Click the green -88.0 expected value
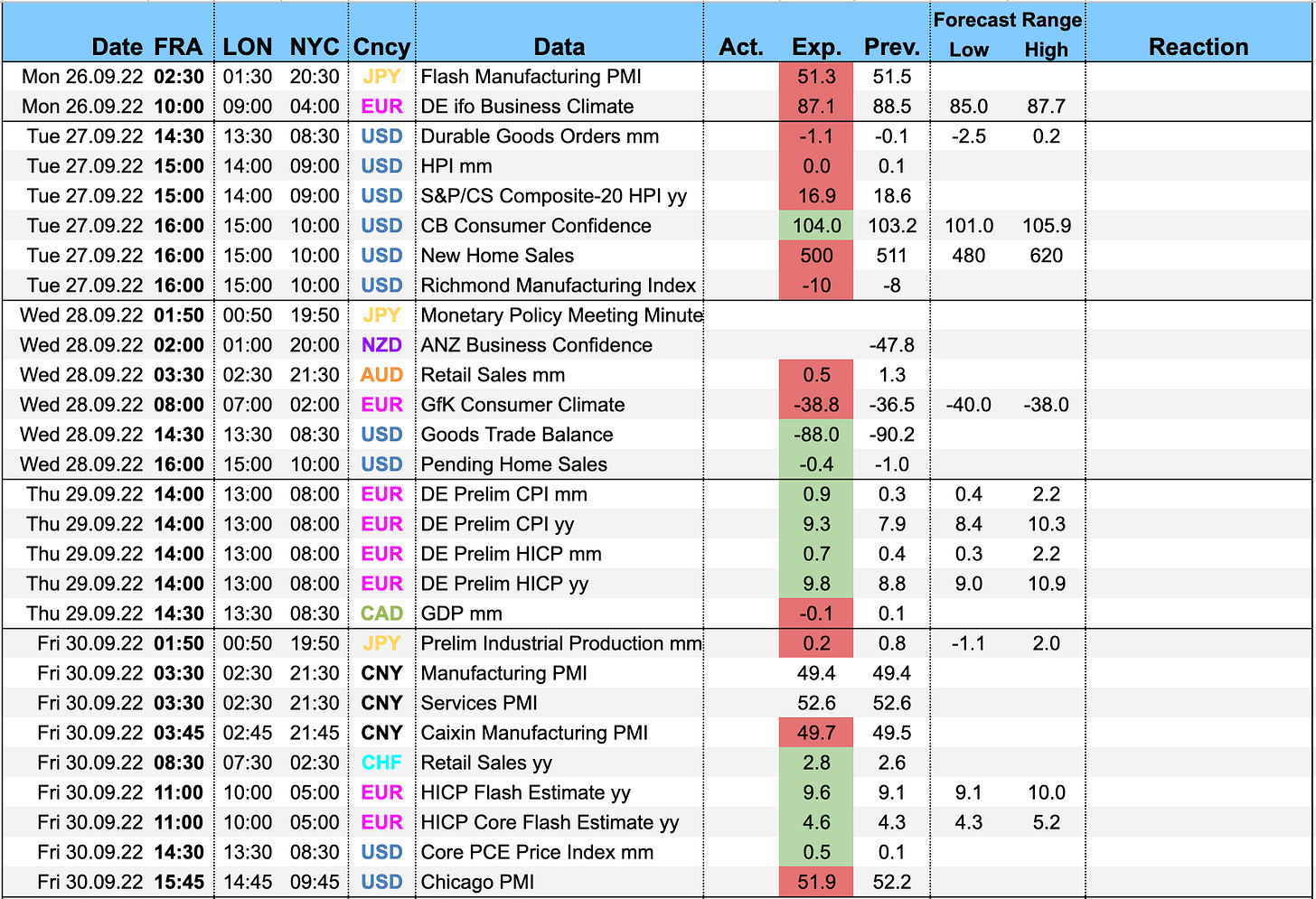Image resolution: width=1316 pixels, height=899 pixels. [816, 435]
